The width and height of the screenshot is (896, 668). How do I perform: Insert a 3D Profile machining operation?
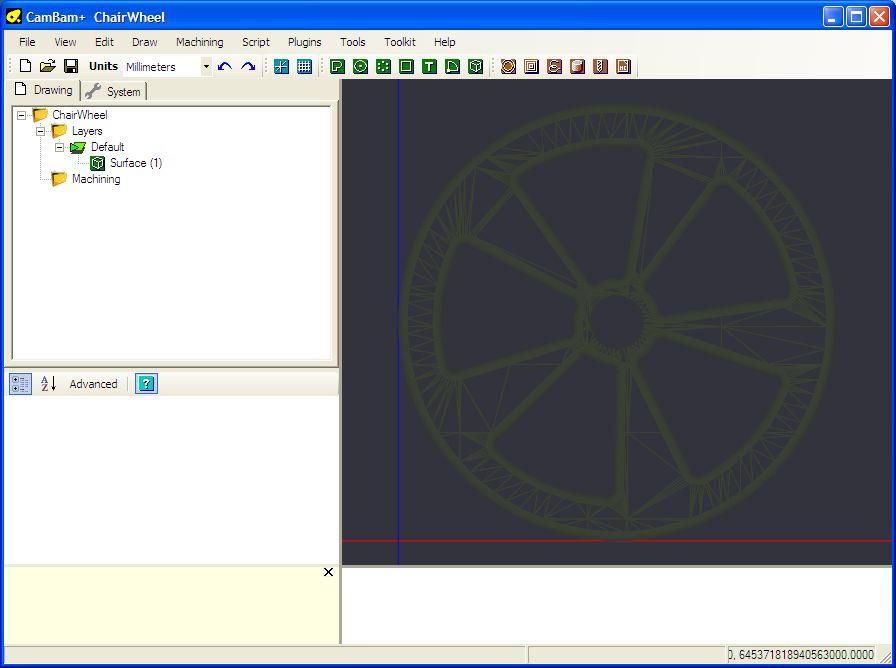[x=577, y=66]
